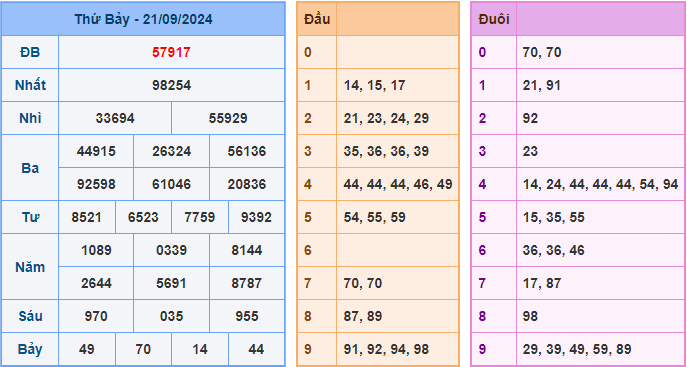Select Nhì prize number 55929
Image resolution: width=687 pixels, height=367 pixels.
coord(228,118)
